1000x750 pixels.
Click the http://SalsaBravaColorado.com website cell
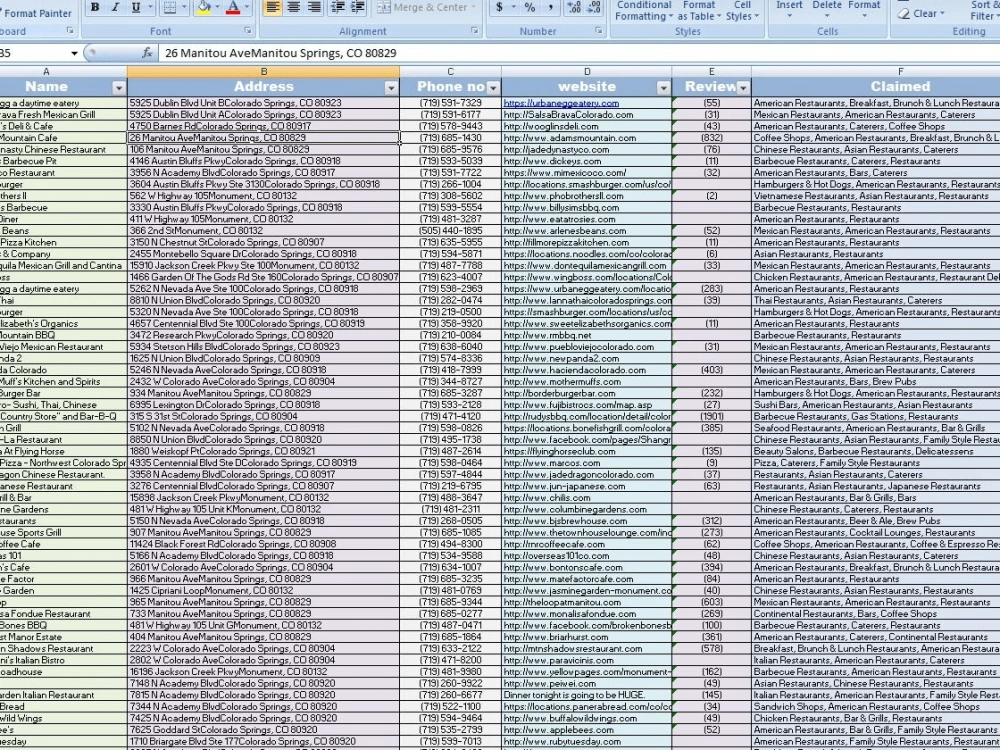(587, 115)
